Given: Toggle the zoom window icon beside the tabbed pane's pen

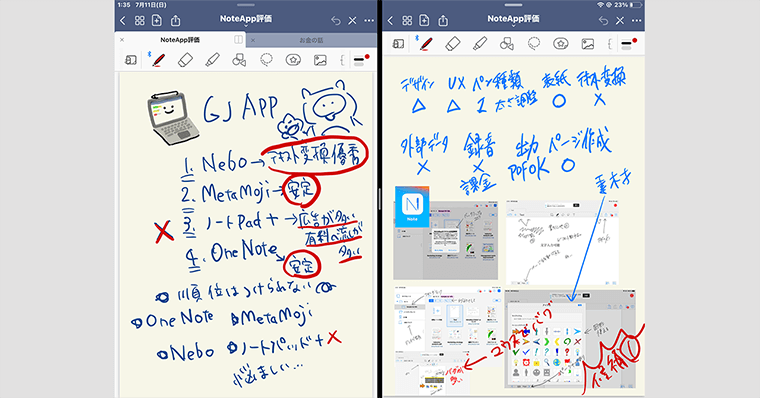Looking at the screenshot, I should click(131, 60).
